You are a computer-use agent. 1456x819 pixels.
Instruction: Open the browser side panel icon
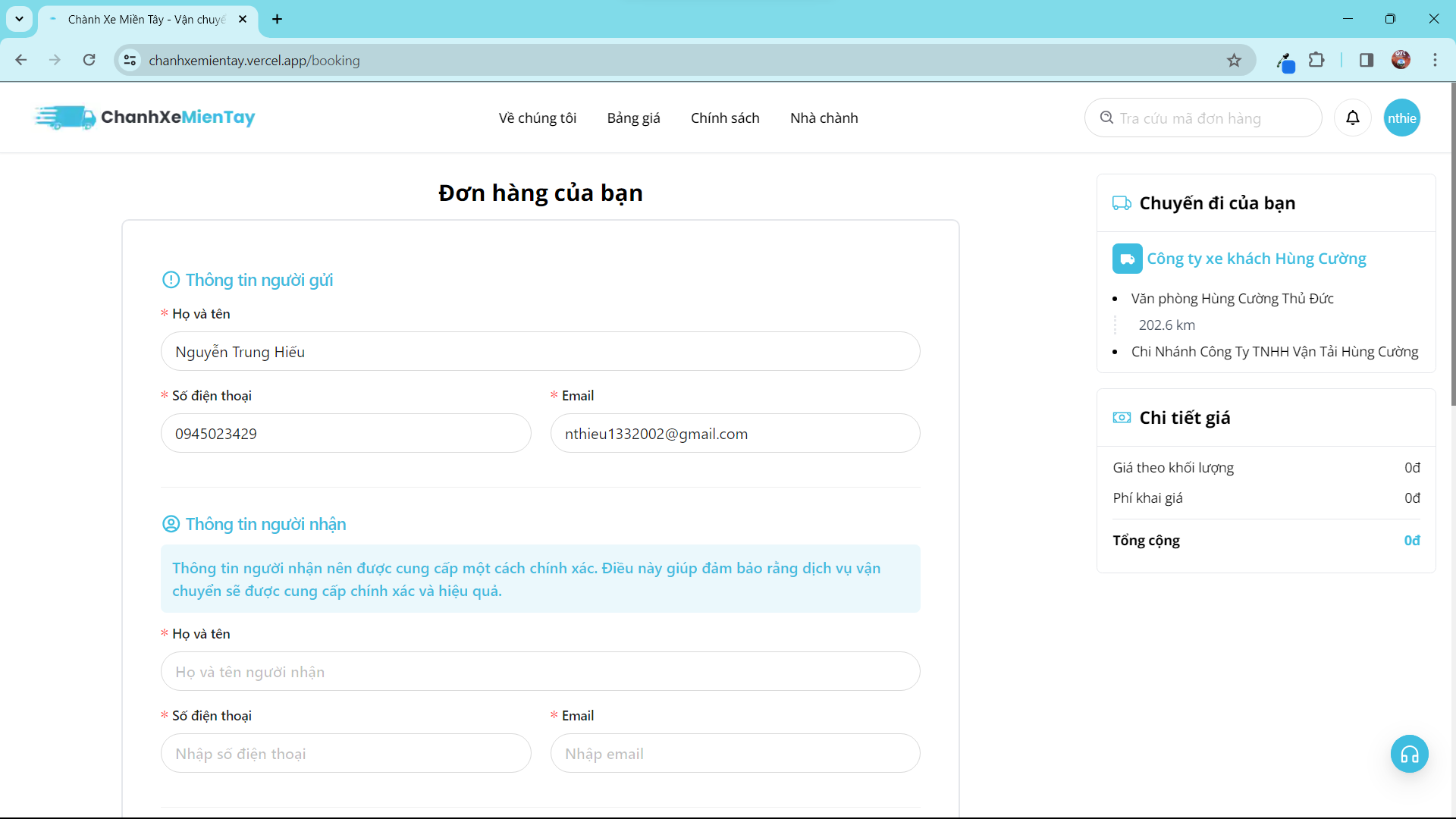coord(1366,60)
